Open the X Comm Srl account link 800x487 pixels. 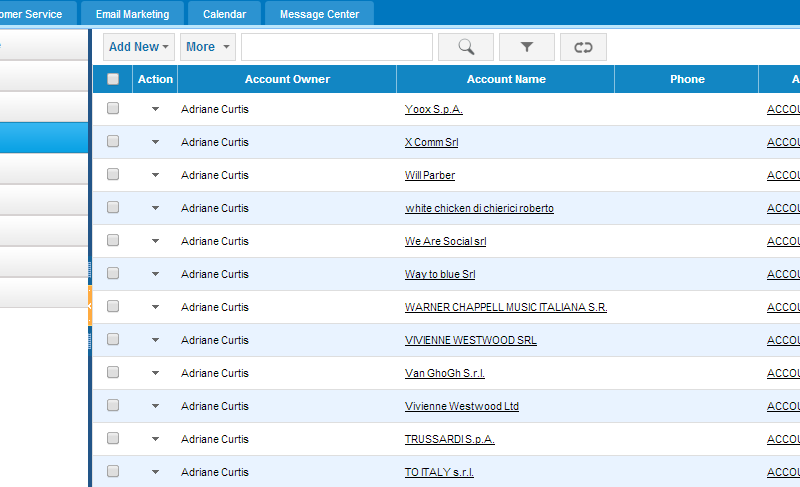[432, 142]
